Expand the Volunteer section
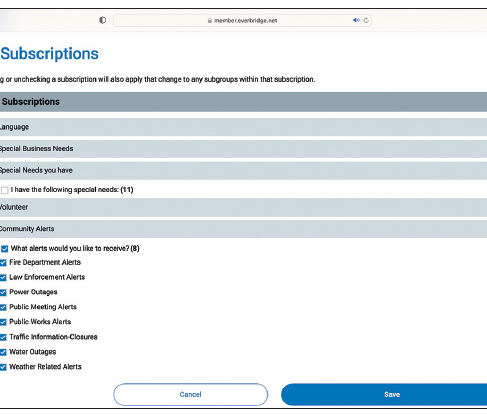487x415 pixels. pos(243,207)
